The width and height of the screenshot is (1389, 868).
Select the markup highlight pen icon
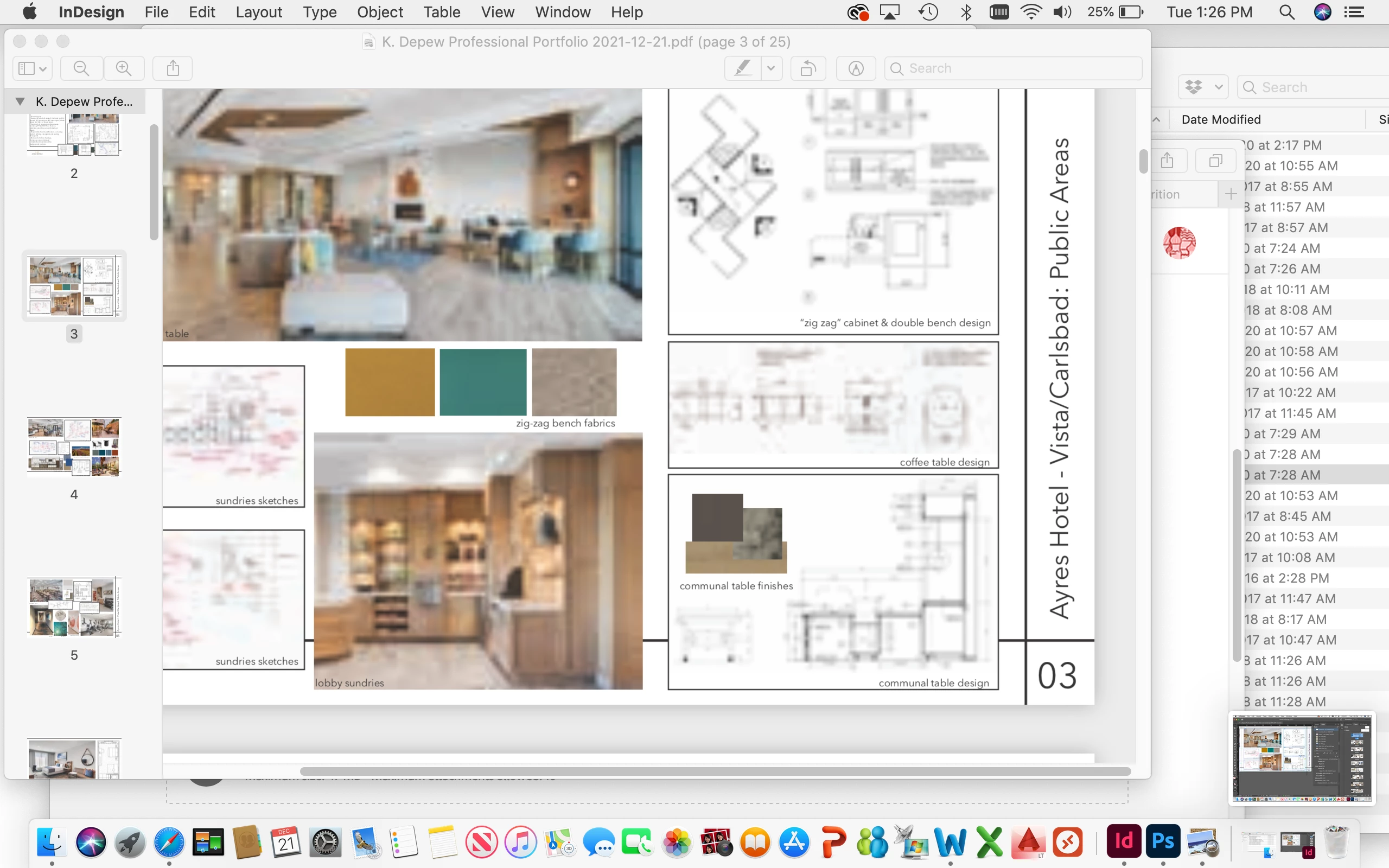point(743,68)
